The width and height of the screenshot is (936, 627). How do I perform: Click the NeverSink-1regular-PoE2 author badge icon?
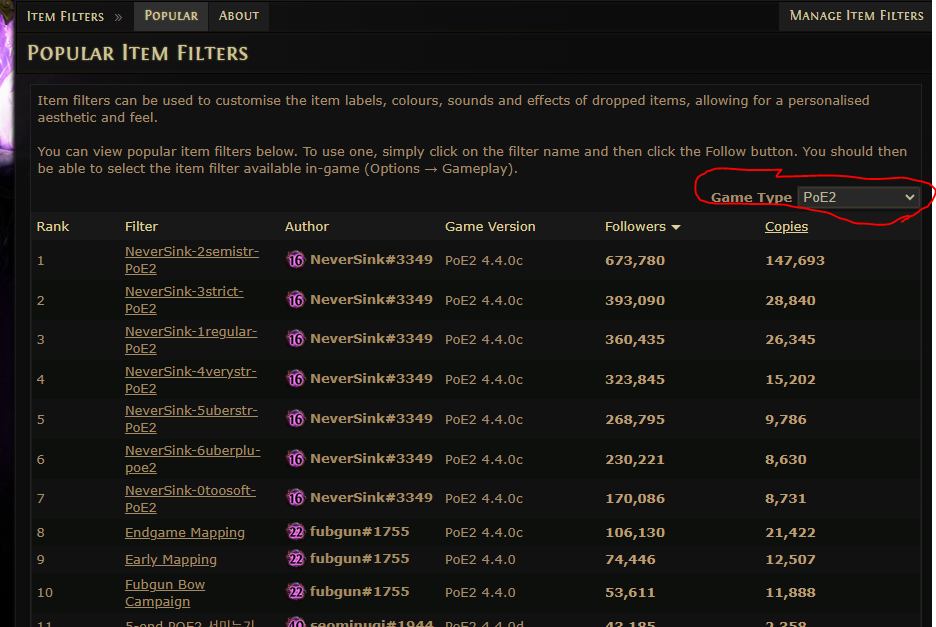click(295, 339)
